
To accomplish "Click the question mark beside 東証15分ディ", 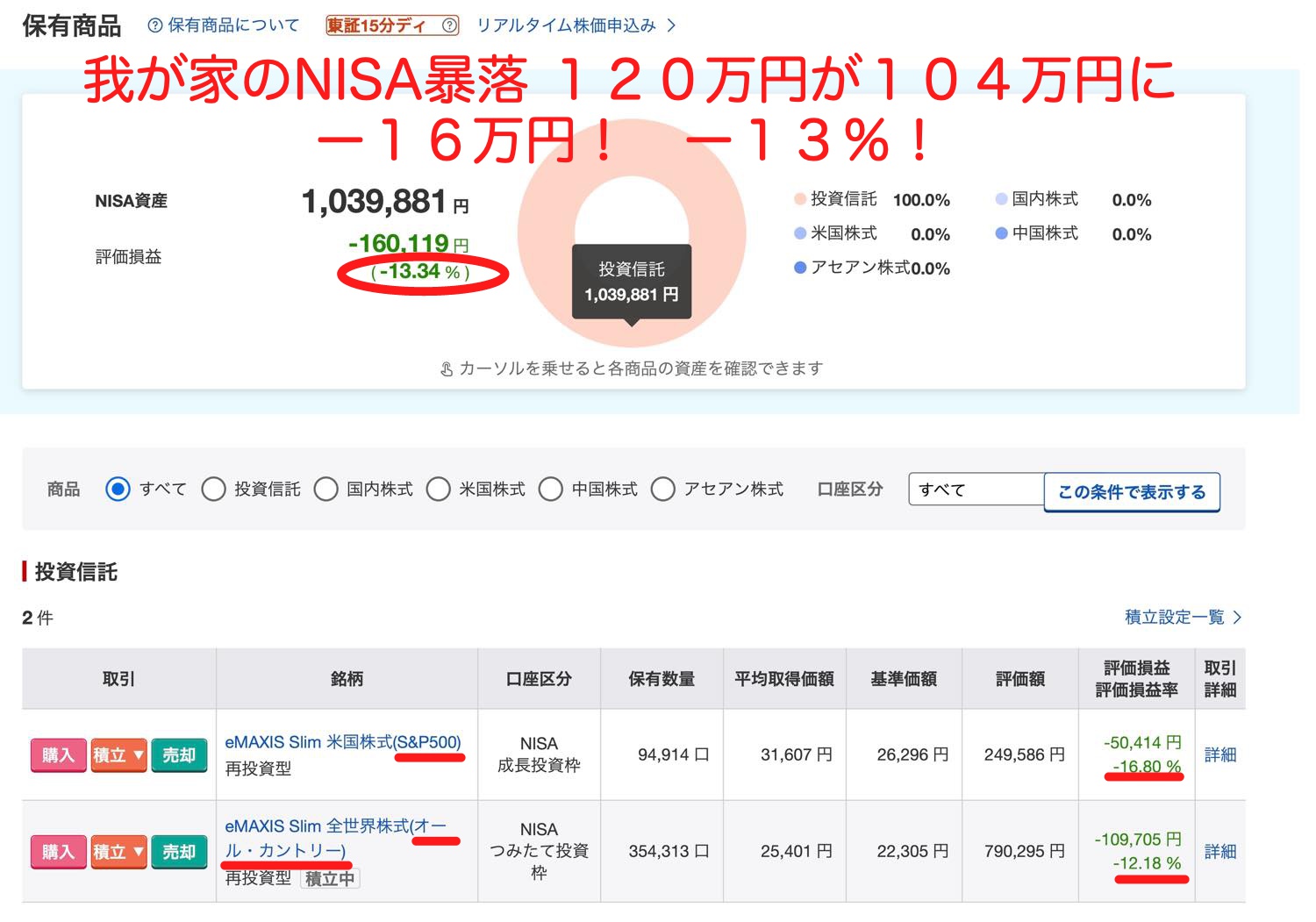I will 449,25.
